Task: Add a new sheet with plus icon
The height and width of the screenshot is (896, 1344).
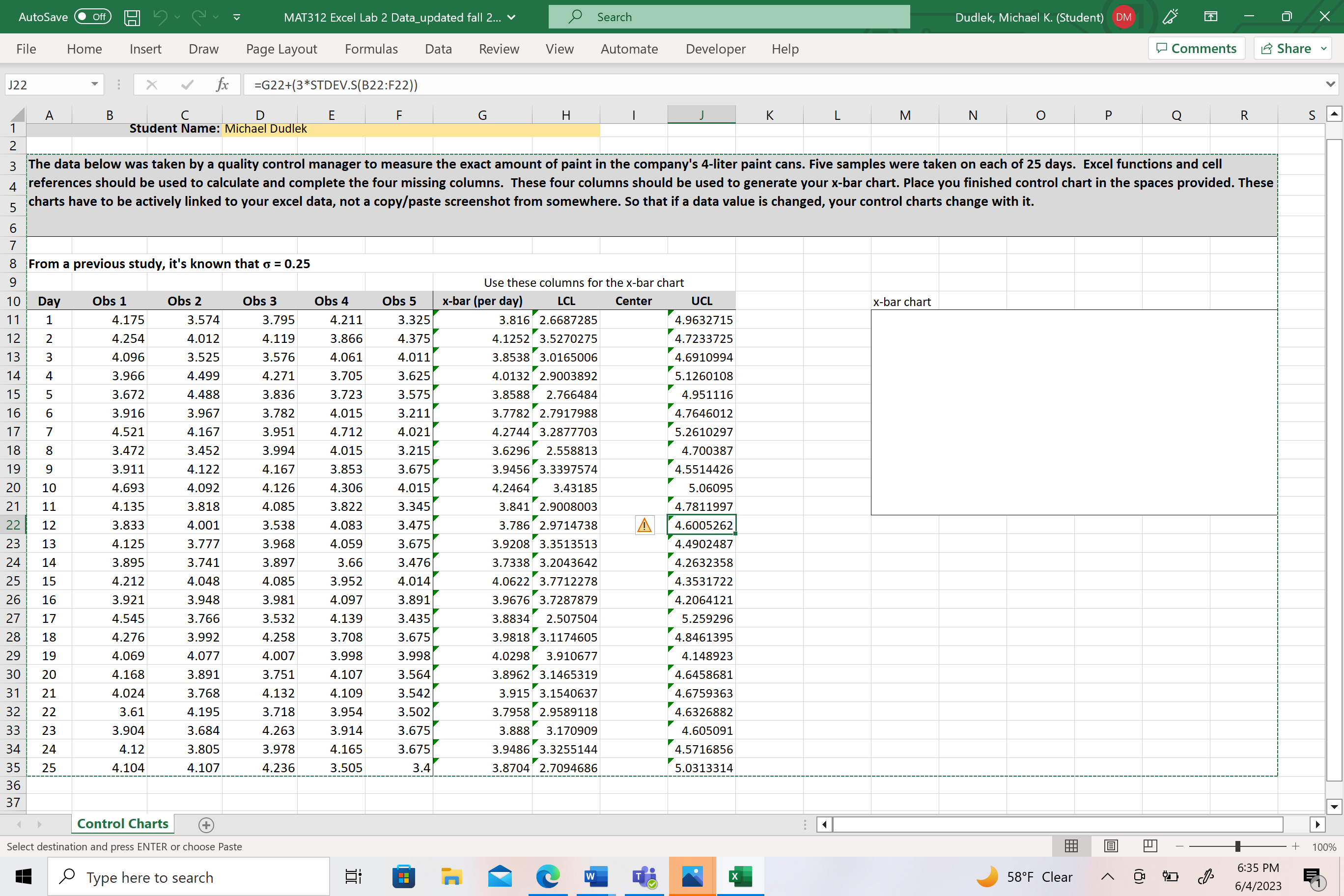Action: [x=206, y=825]
